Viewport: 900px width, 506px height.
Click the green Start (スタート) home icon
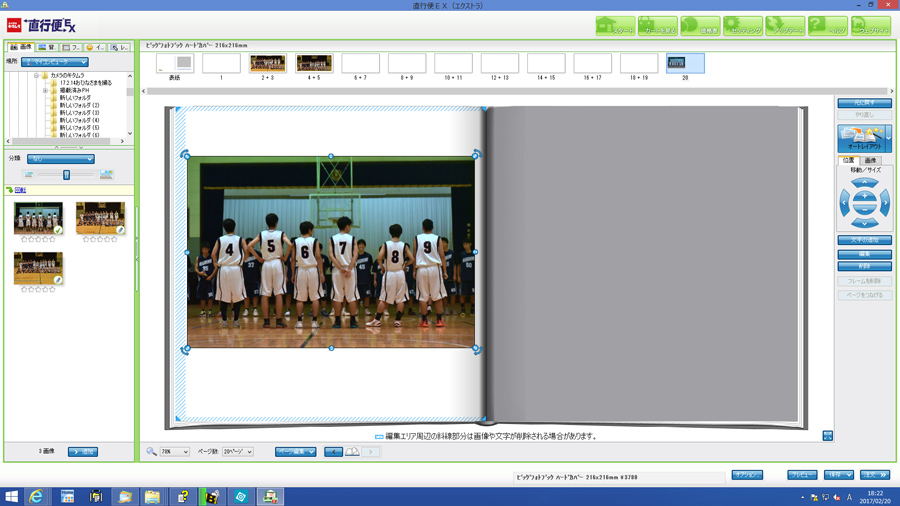pyautogui.click(x=615, y=26)
